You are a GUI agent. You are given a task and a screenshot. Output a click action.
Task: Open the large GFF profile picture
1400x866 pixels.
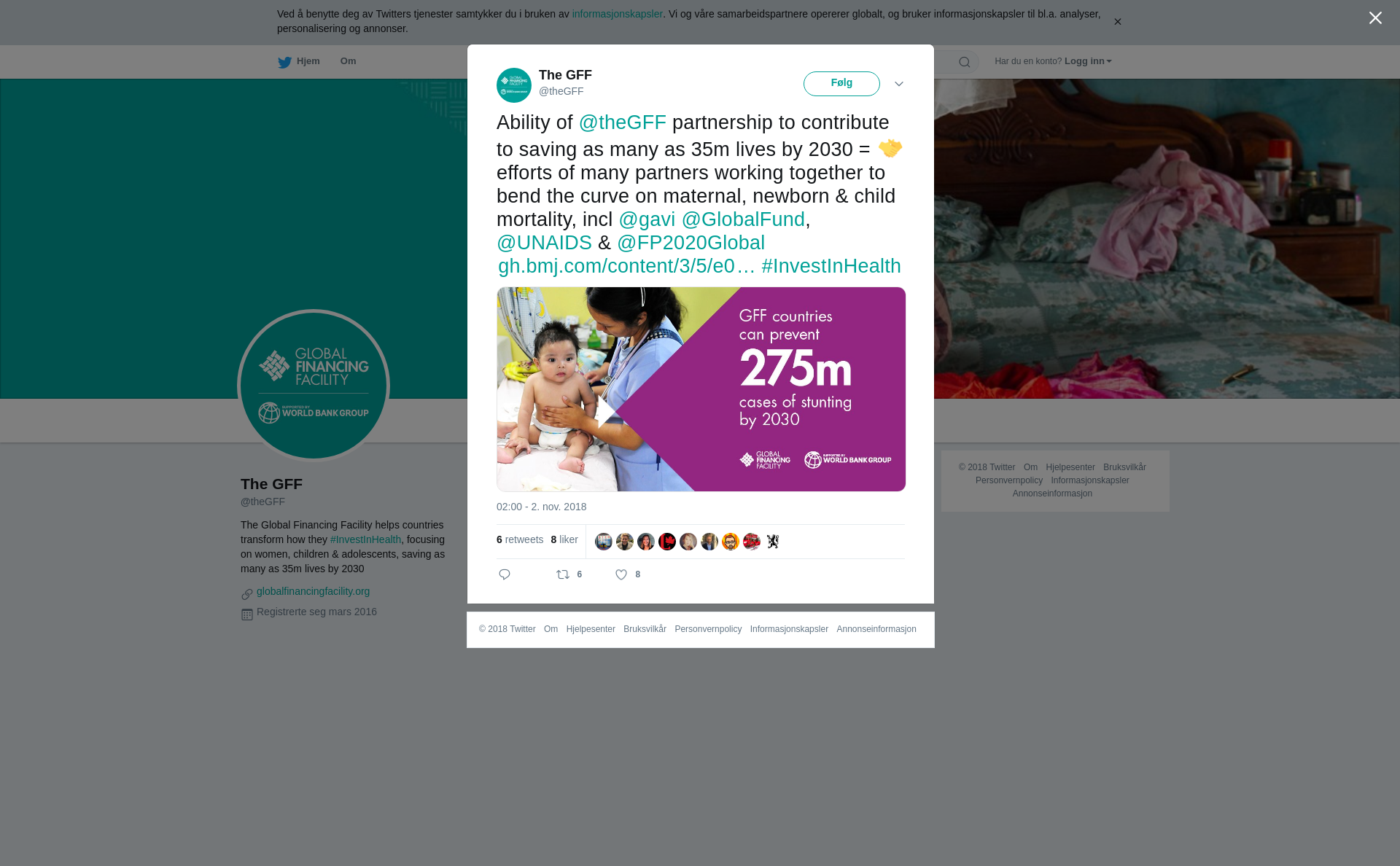[x=314, y=386]
